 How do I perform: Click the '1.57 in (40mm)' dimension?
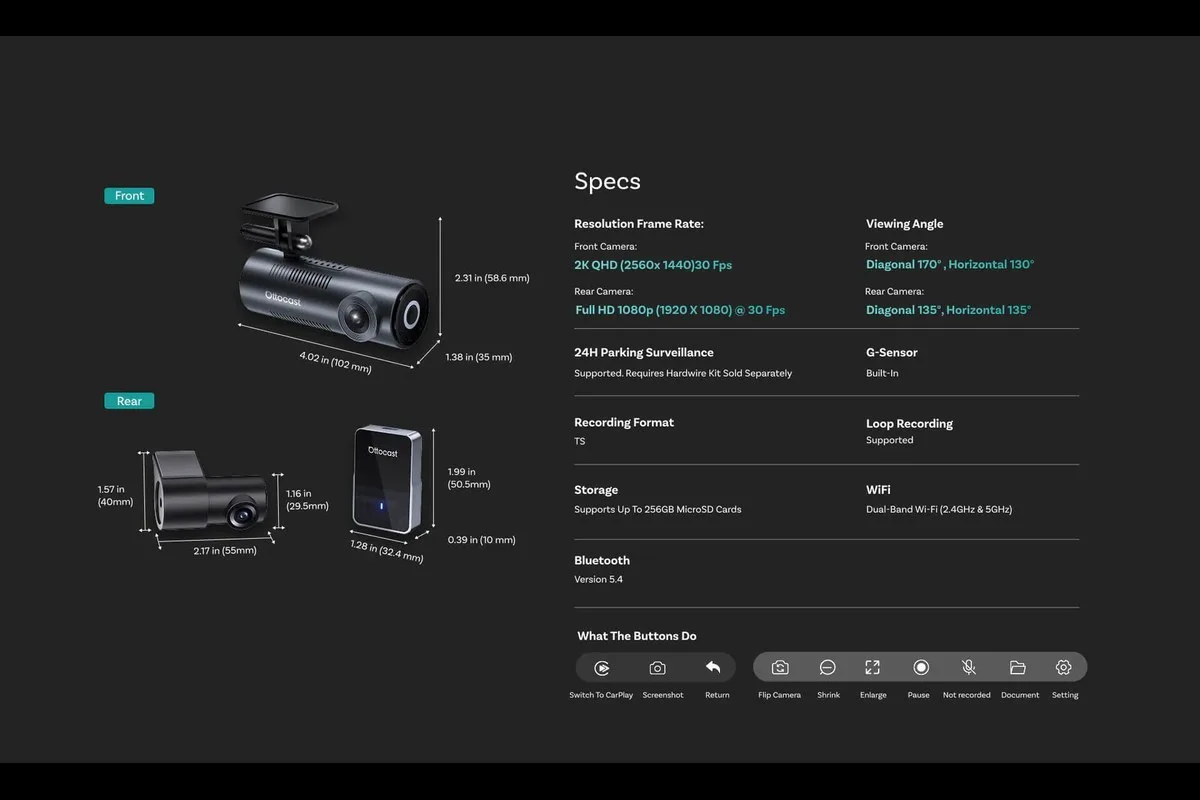pos(115,496)
